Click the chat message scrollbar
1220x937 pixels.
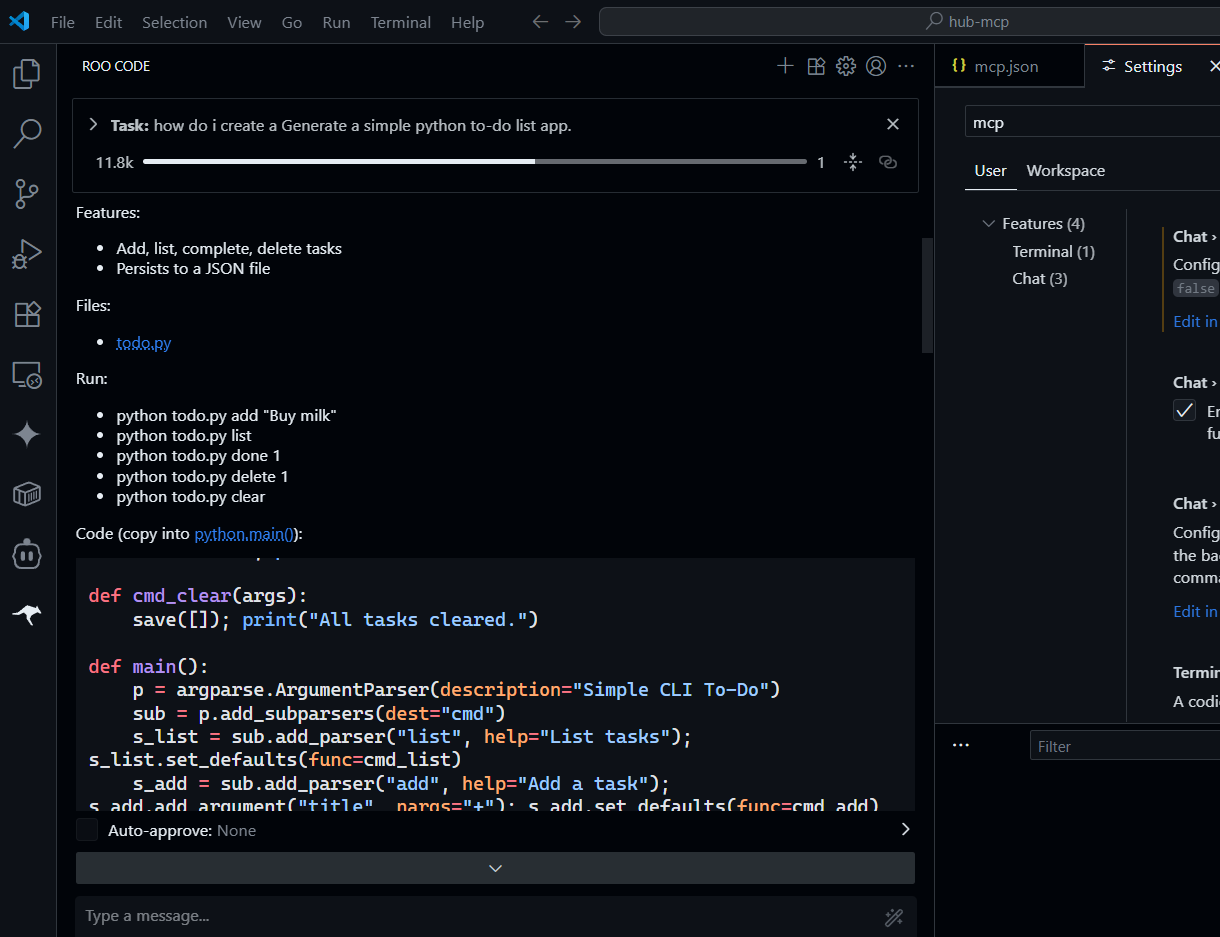pyautogui.click(x=927, y=295)
